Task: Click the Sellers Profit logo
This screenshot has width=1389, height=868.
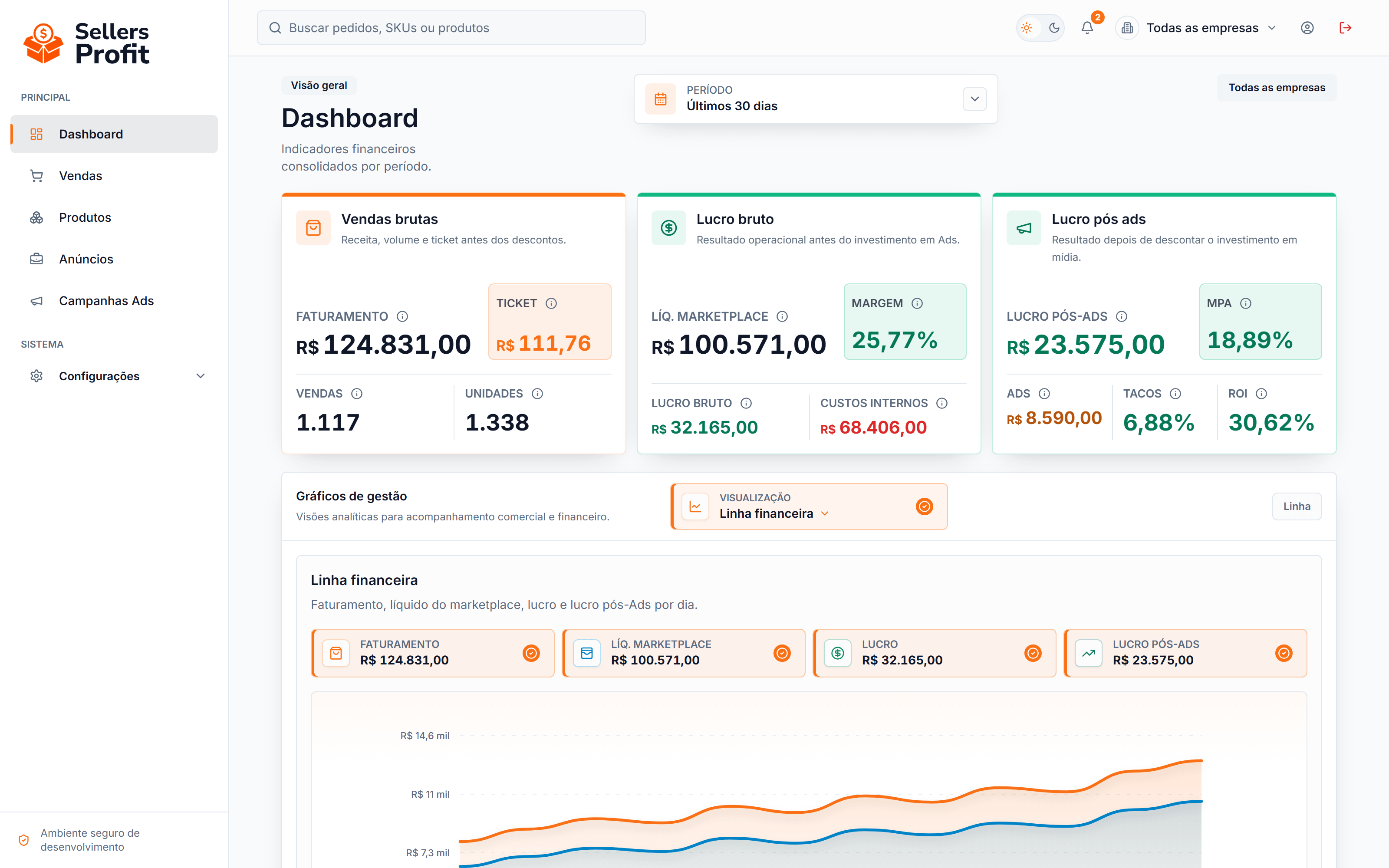Action: 86,43
